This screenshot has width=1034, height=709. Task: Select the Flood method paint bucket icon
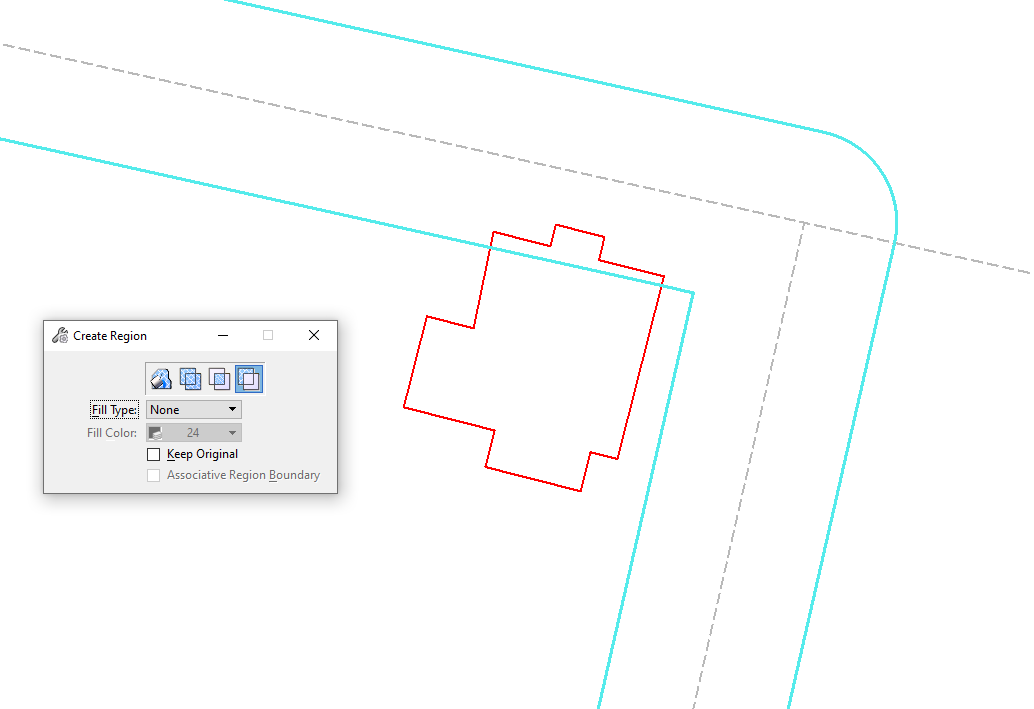click(x=160, y=379)
